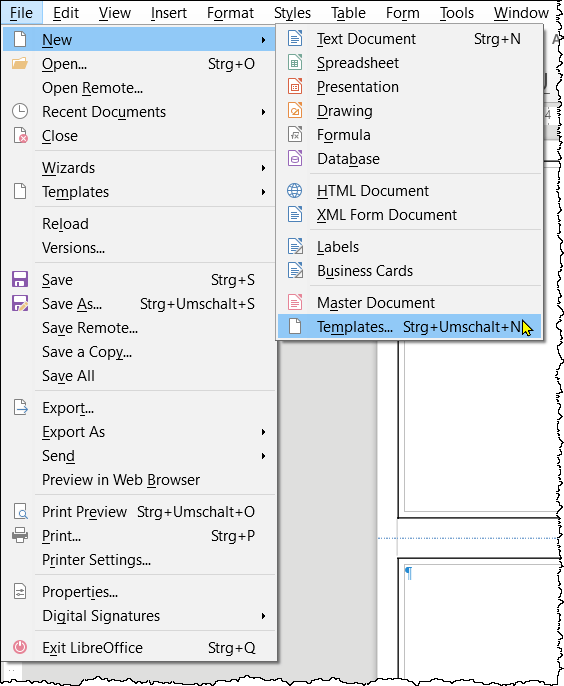
Task: Click the Print printer icon
Action: (x=20, y=536)
